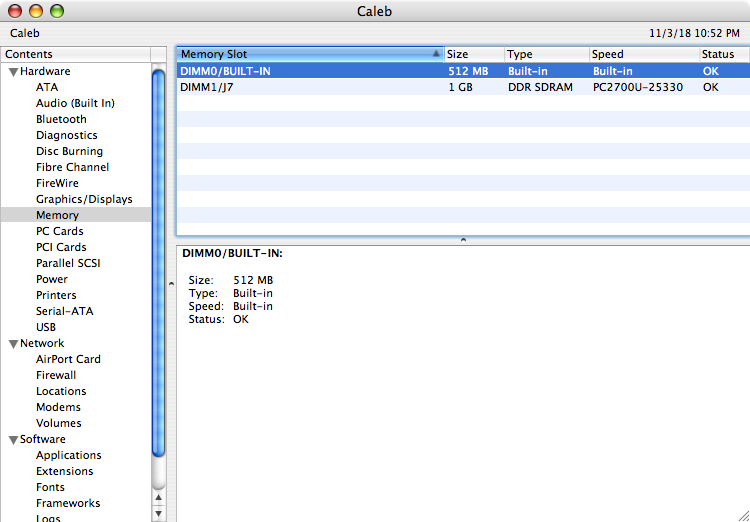Select Applications under Software
This screenshot has height=522, width=750.
click(x=69, y=455)
